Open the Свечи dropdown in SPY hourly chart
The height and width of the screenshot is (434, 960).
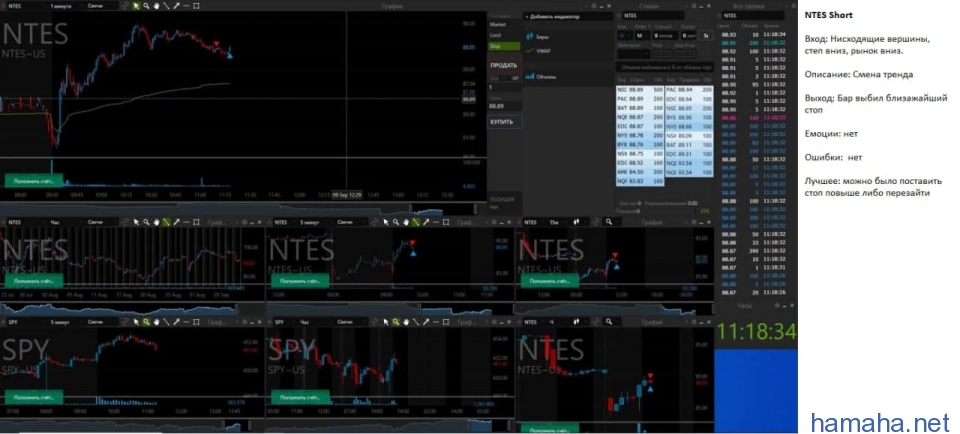tap(351, 322)
